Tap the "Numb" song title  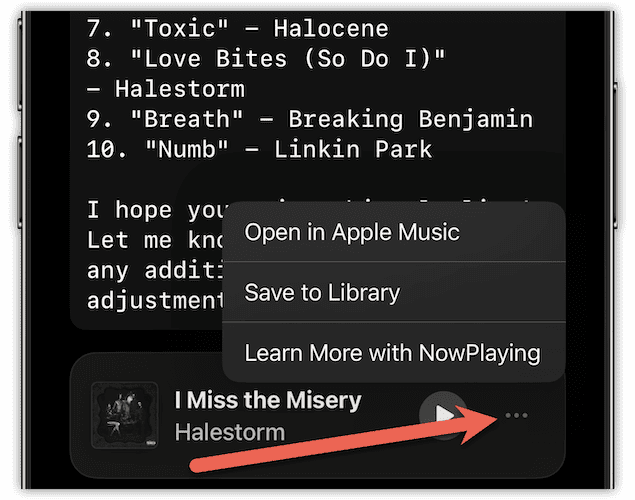pos(187,149)
